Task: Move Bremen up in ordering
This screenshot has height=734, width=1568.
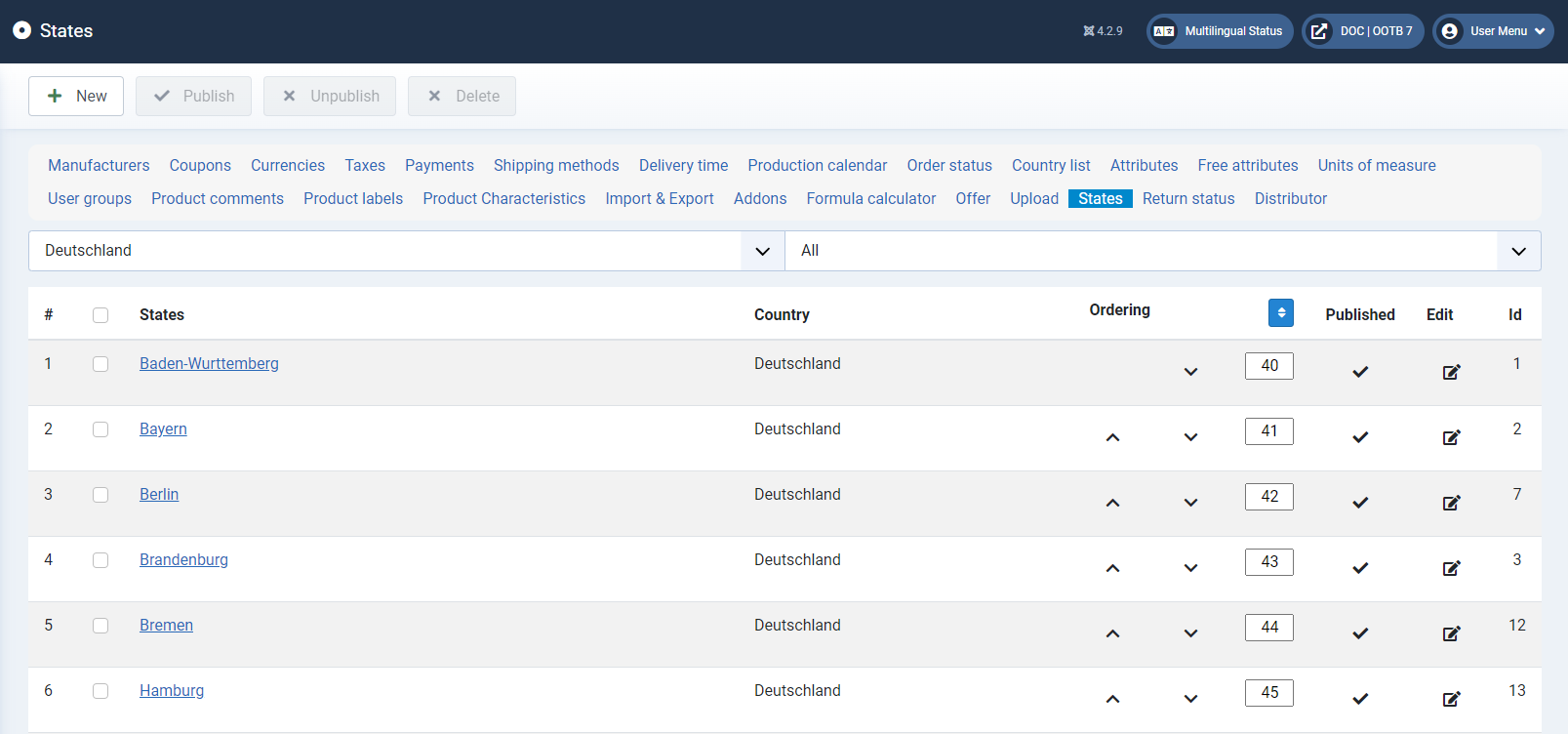Action: [x=1112, y=633]
